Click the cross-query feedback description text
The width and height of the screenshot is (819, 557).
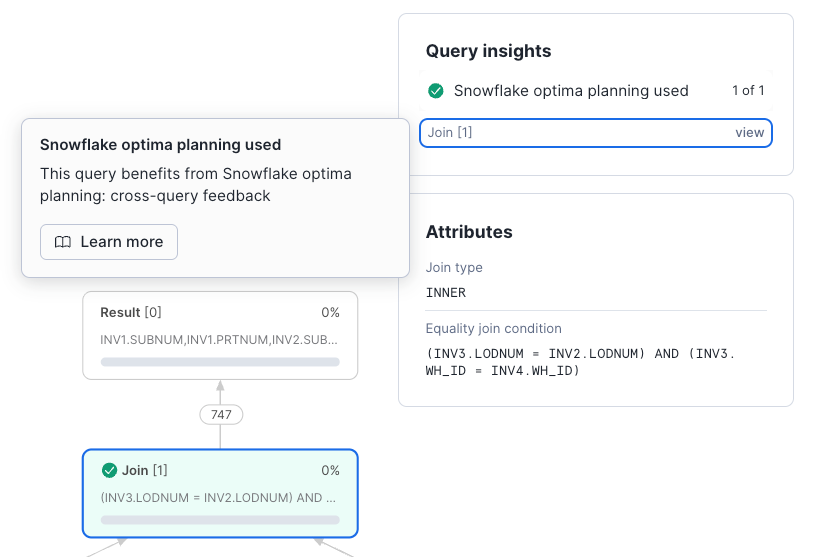coord(196,184)
